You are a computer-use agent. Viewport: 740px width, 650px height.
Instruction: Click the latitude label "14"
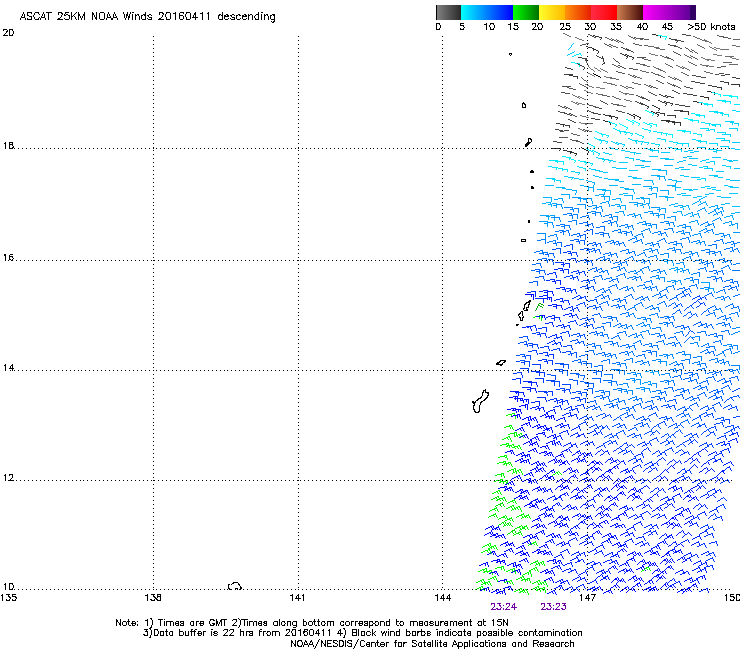[x=8, y=368]
